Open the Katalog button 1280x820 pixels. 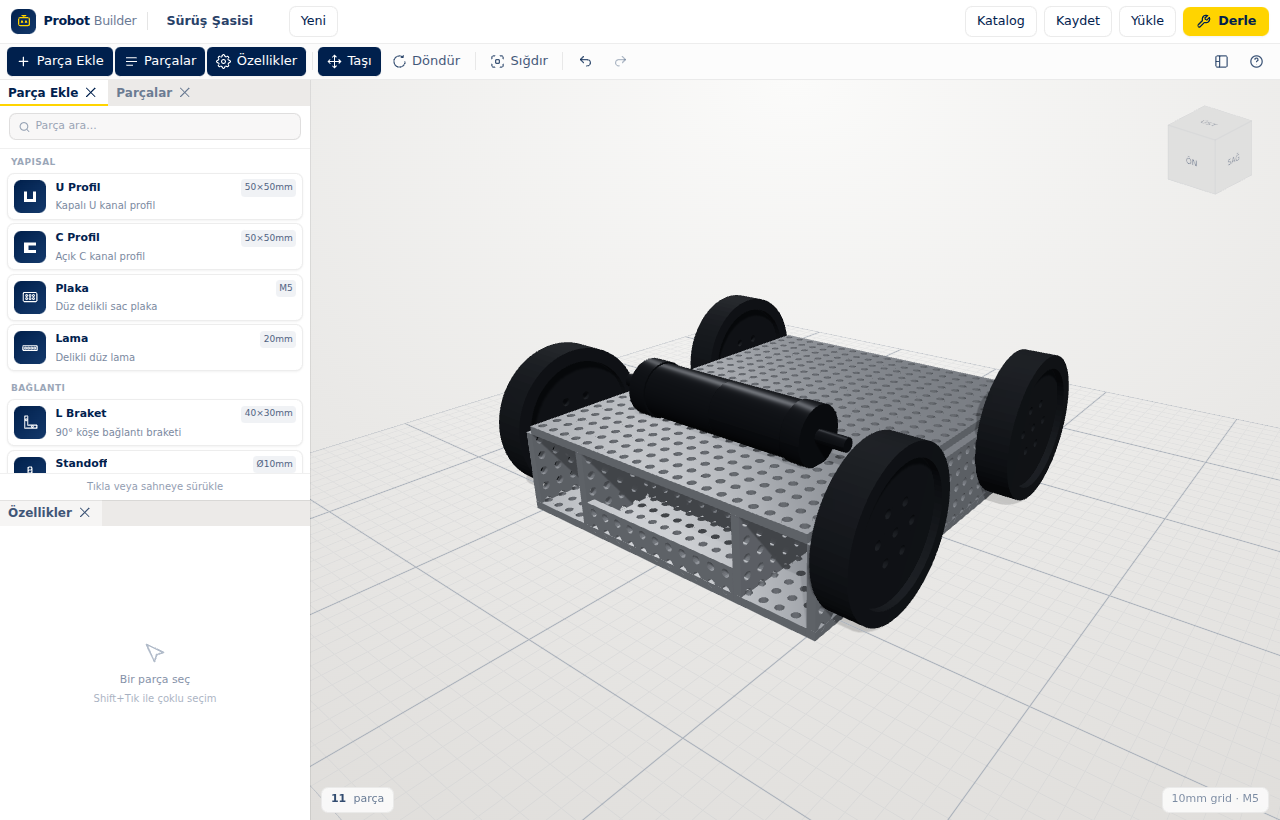click(x=1000, y=21)
